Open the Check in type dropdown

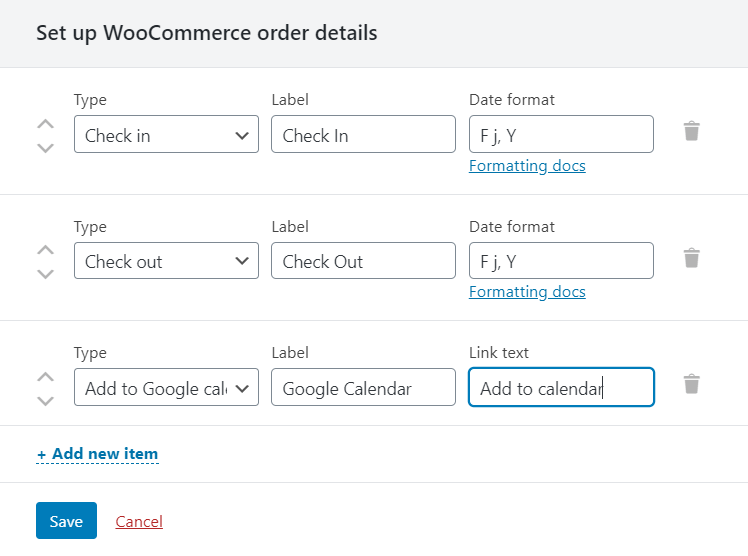(x=166, y=134)
